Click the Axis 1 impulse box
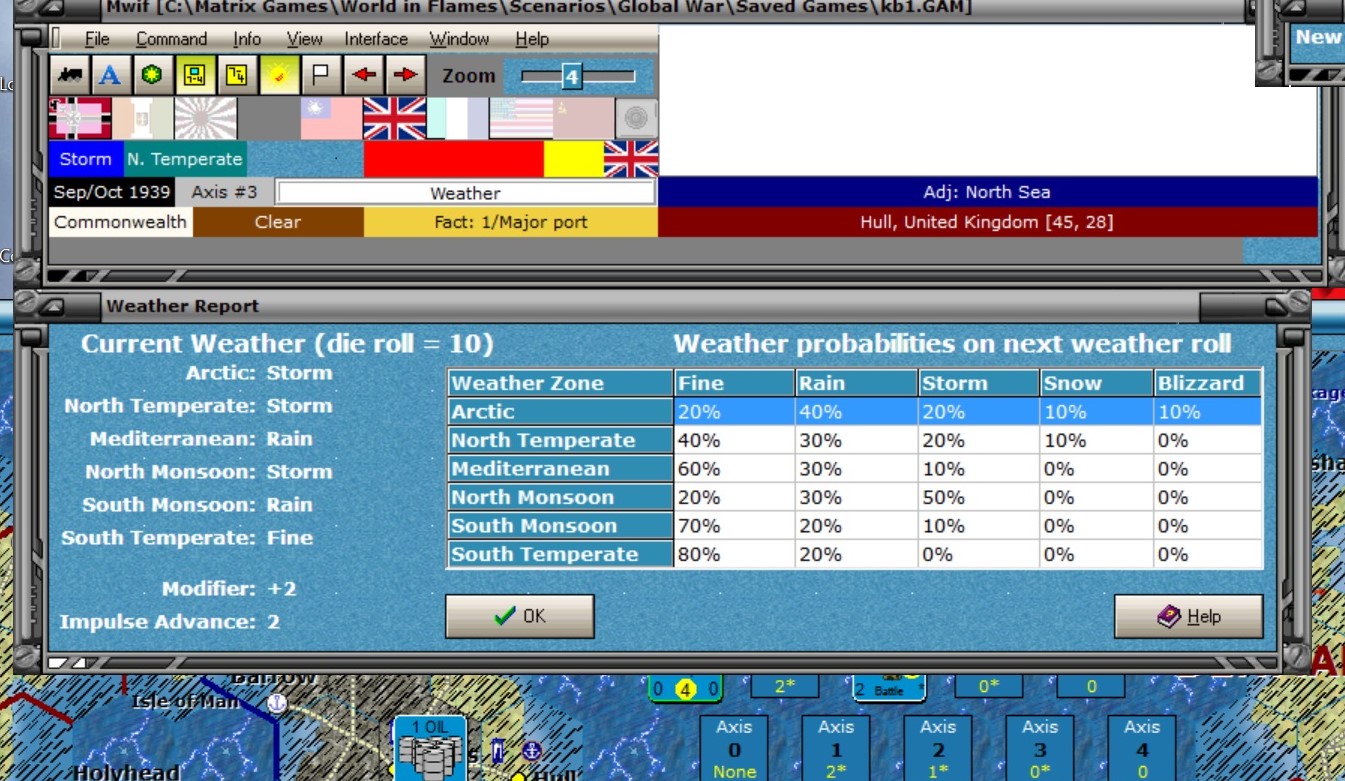1345x781 pixels. 836,749
